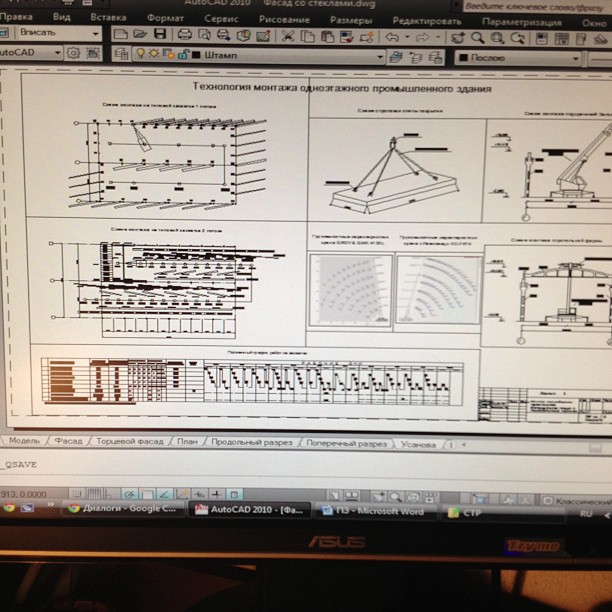Open the Вписать dropdown list
The width and height of the screenshot is (612, 612).
coord(96,34)
